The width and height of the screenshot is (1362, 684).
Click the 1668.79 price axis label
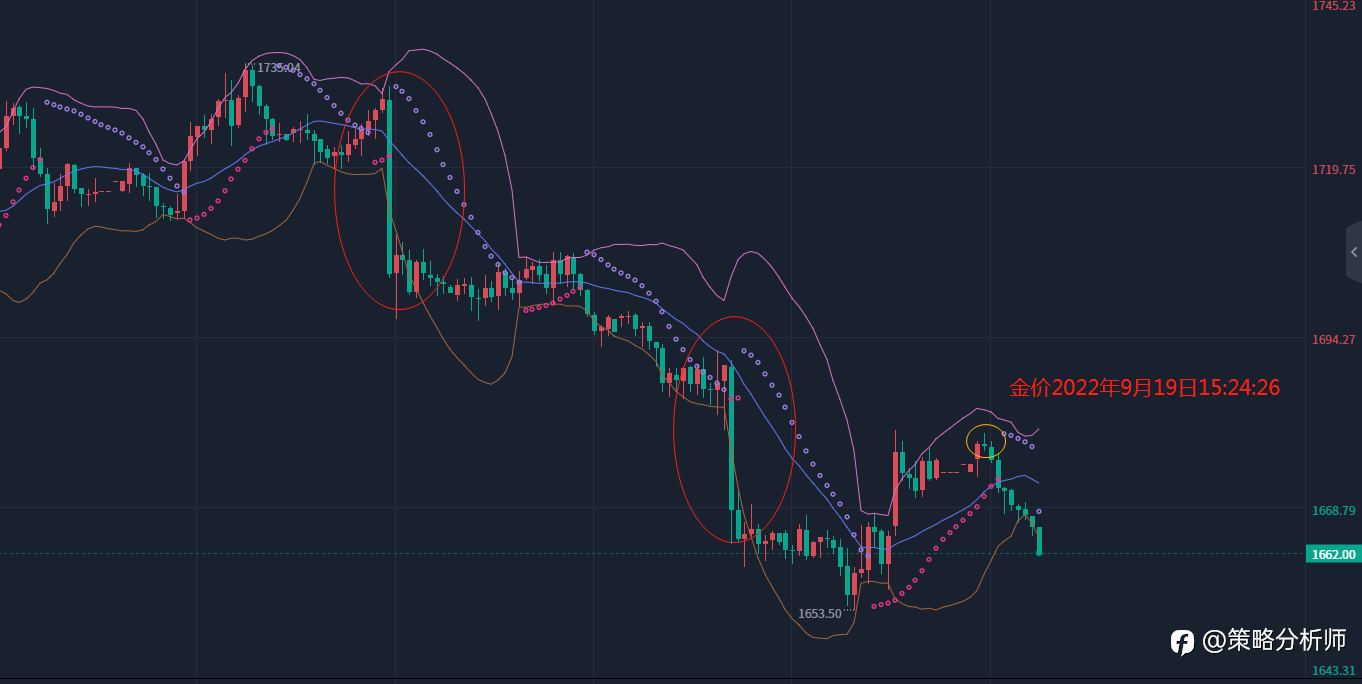1334,510
